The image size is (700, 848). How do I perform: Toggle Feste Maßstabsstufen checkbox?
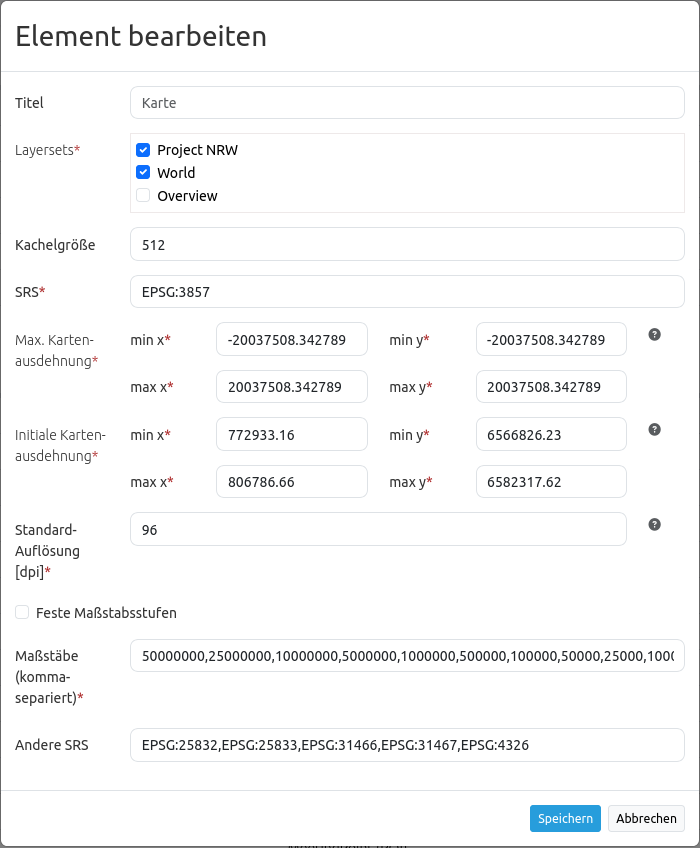point(22,612)
